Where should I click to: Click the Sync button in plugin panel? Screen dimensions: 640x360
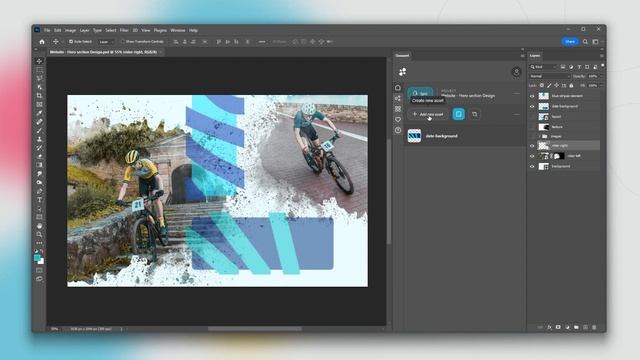420,93
